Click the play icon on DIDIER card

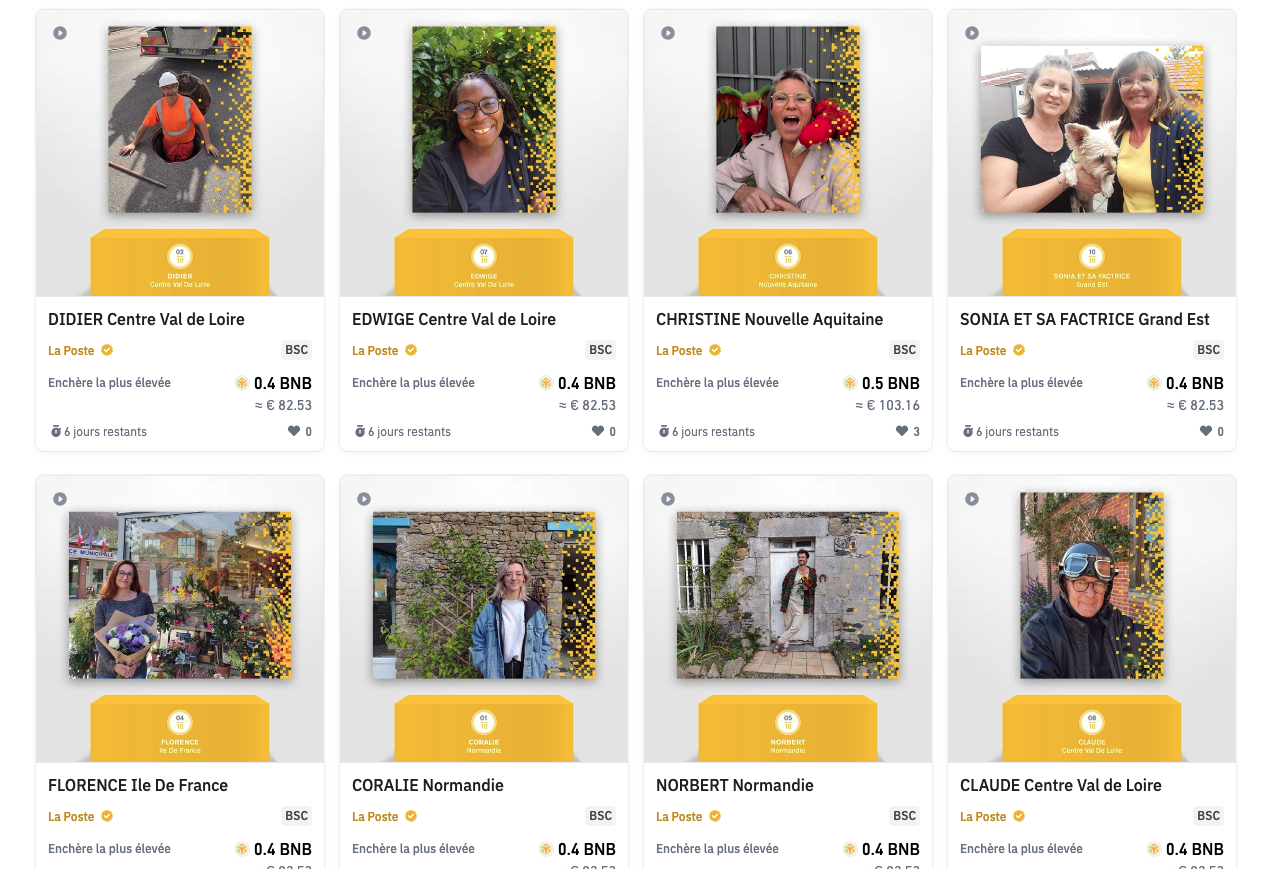[x=60, y=33]
